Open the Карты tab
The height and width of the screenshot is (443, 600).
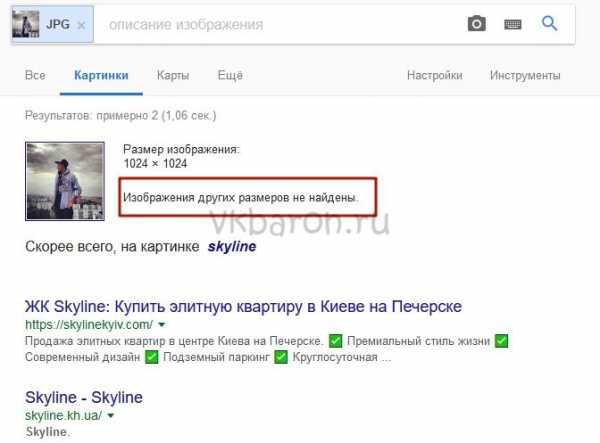coord(173,75)
